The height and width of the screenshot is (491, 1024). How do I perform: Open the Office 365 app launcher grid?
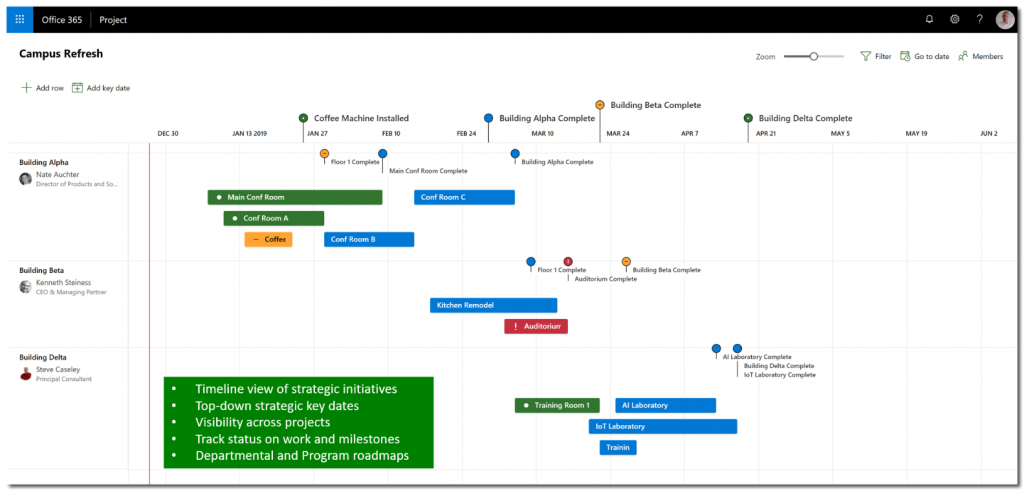(20, 20)
